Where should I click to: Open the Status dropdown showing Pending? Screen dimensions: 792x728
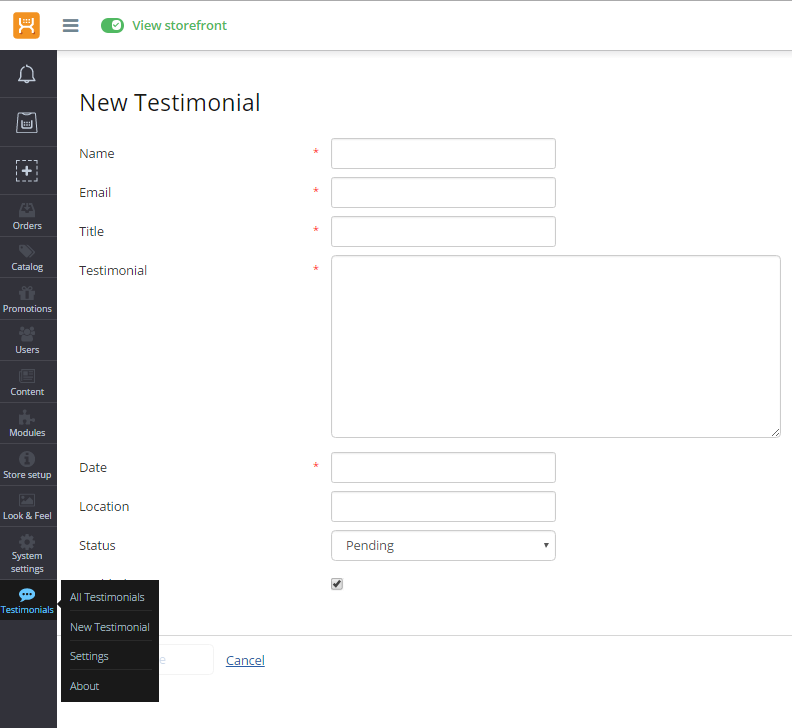click(443, 546)
